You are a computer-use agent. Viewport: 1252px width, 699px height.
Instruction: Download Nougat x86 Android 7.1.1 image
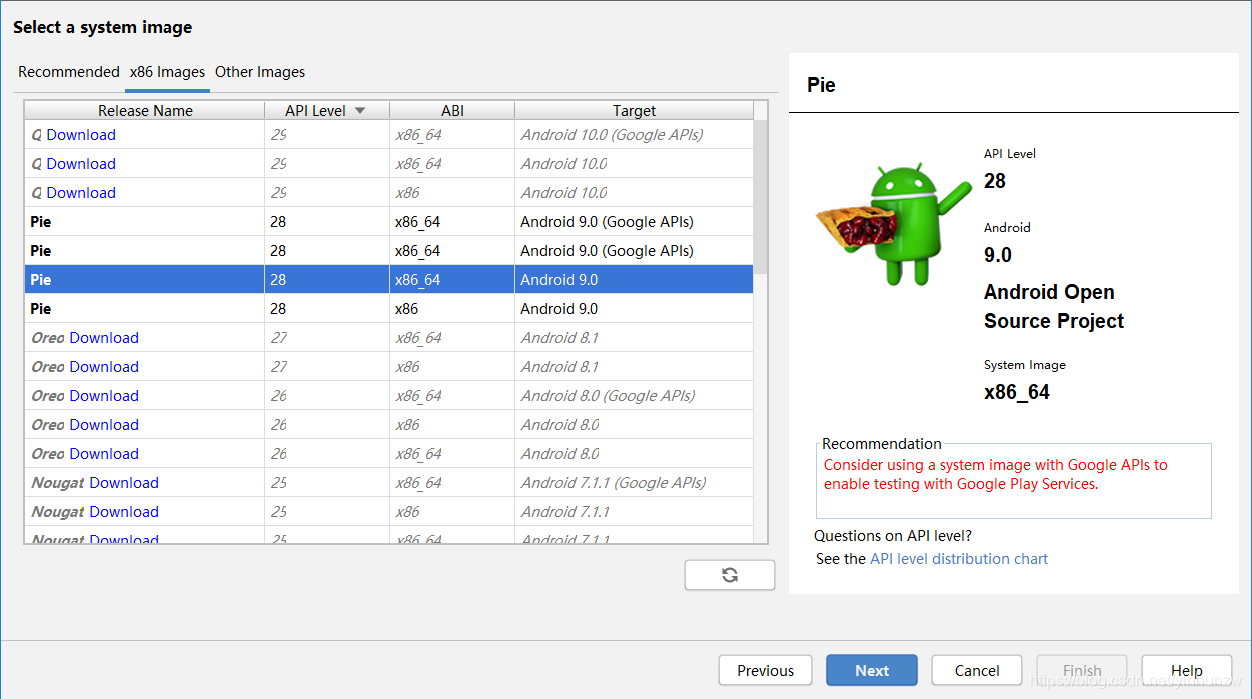124,512
